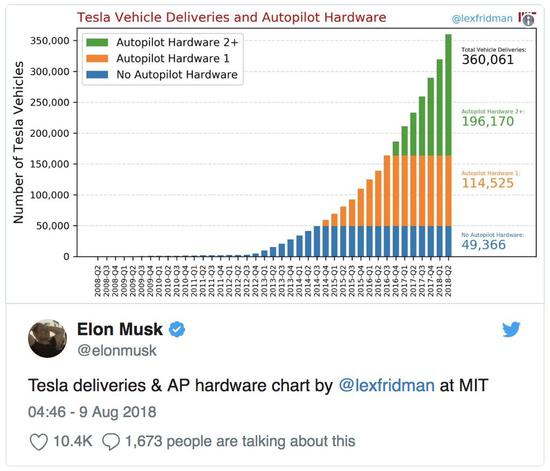Image resolution: width=550 pixels, height=471 pixels.
Task: Click the blue verified badge
Action: pos(177,329)
